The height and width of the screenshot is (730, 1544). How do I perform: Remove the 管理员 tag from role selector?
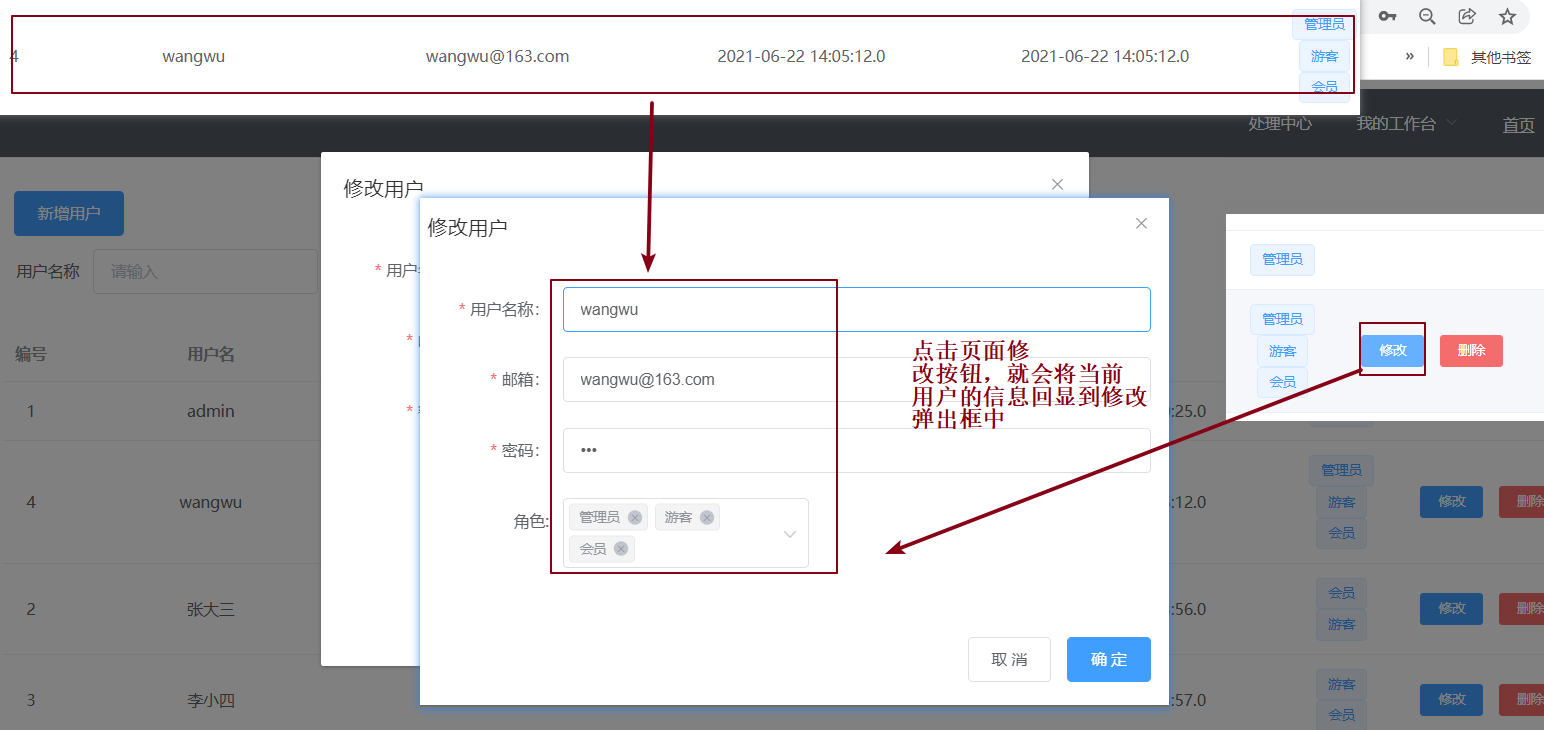(634, 518)
